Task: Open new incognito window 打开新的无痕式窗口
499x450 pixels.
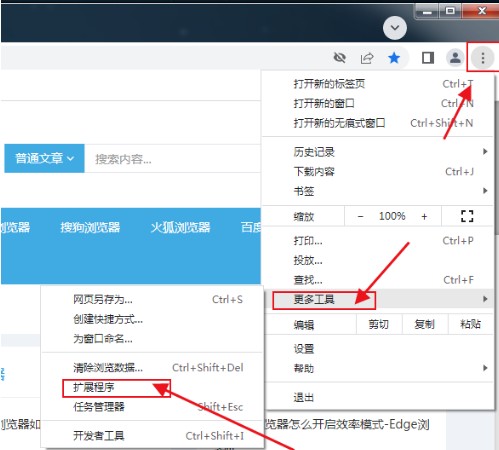Action: pyautogui.click(x=377, y=123)
